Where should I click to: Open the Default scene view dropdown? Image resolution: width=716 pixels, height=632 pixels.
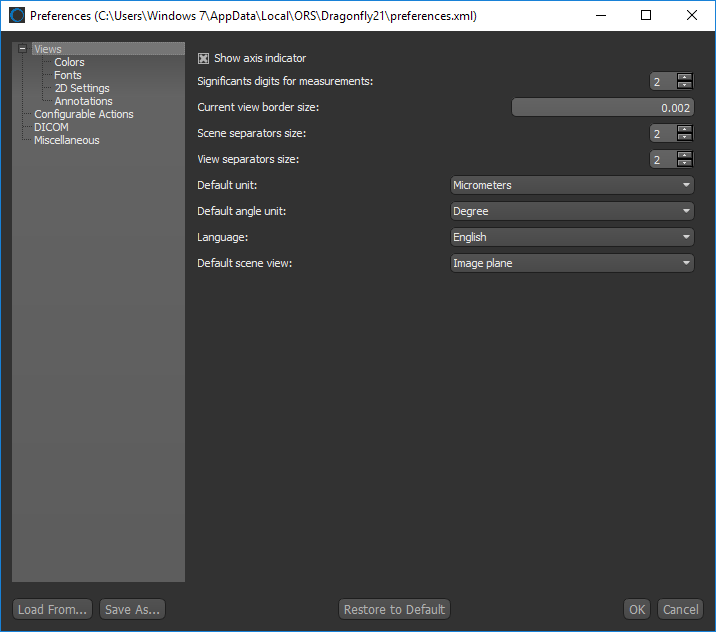(x=572, y=263)
